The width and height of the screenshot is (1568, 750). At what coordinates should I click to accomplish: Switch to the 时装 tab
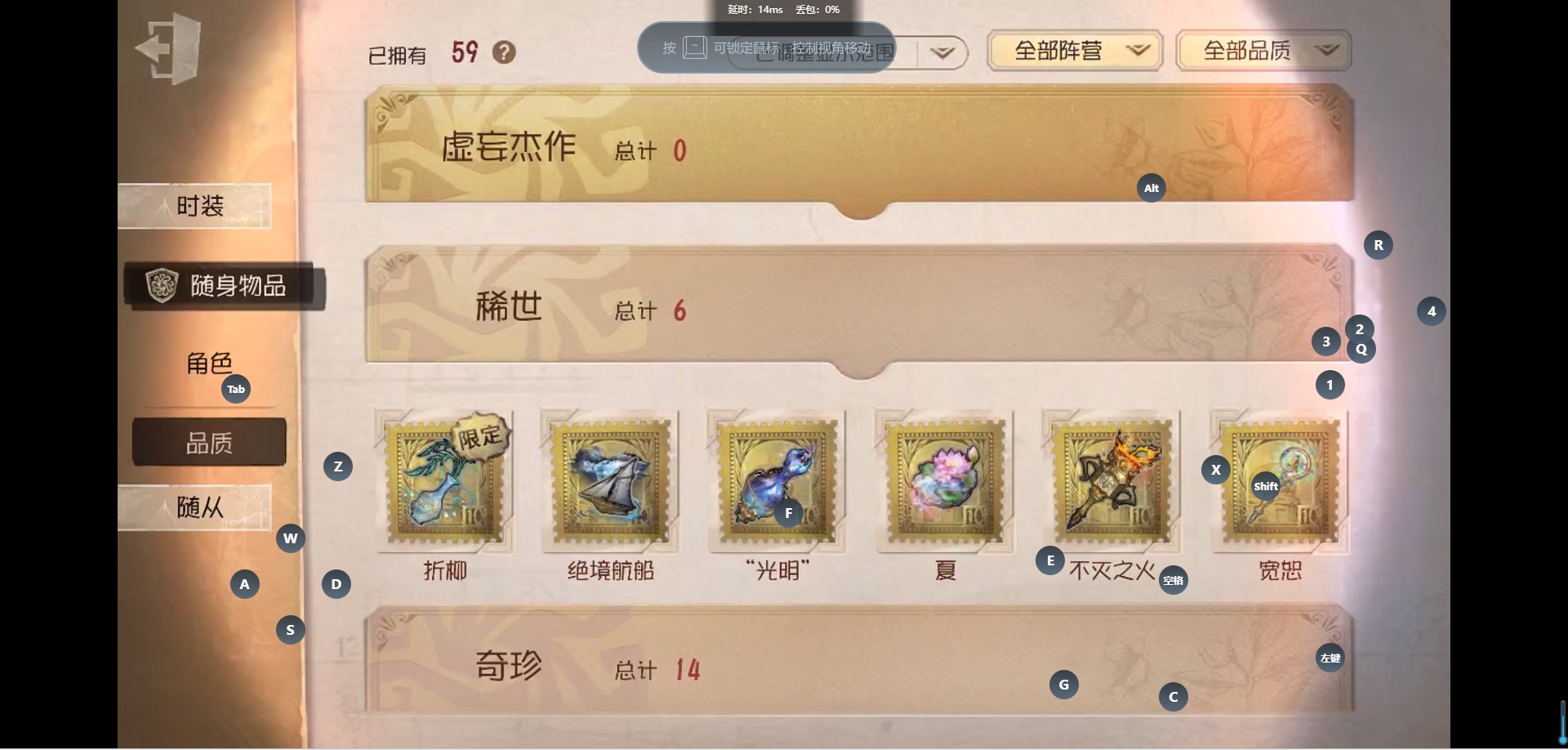tap(194, 206)
